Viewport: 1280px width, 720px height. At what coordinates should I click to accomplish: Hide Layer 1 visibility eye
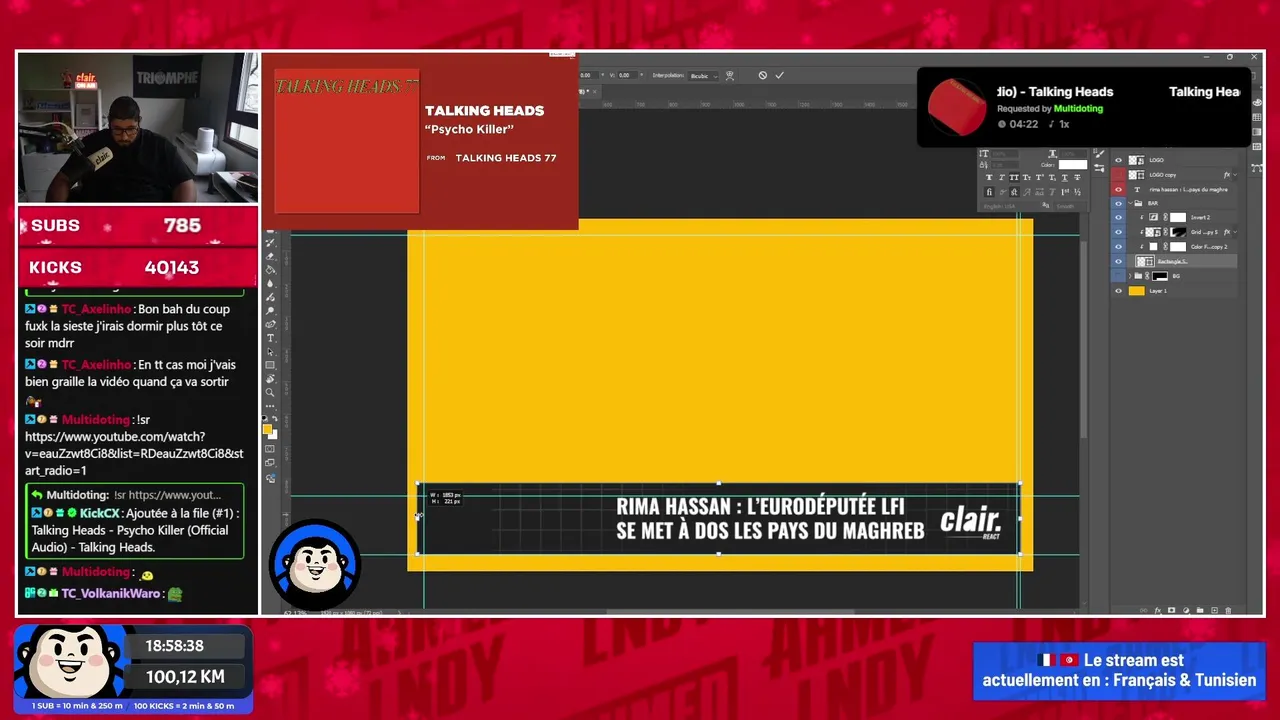(x=1118, y=291)
